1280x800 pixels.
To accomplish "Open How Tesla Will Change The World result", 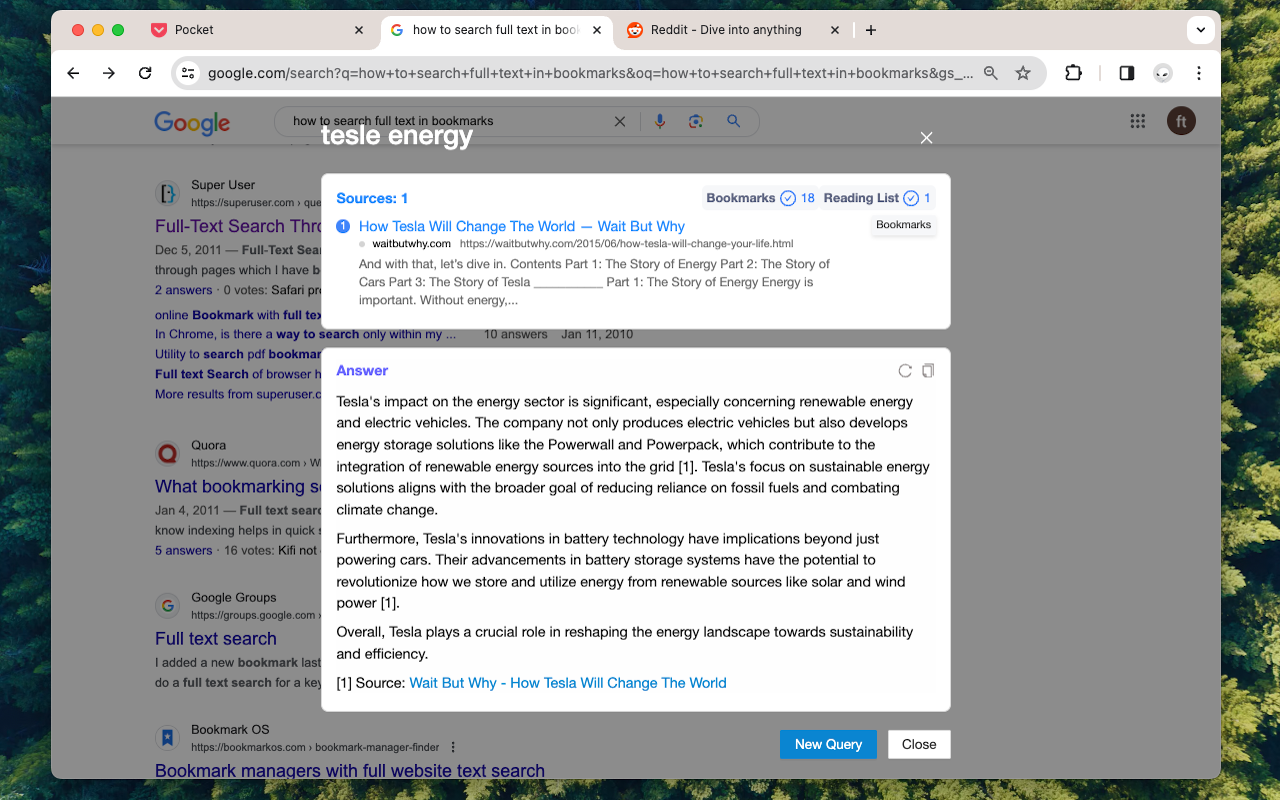I will (x=522, y=226).
